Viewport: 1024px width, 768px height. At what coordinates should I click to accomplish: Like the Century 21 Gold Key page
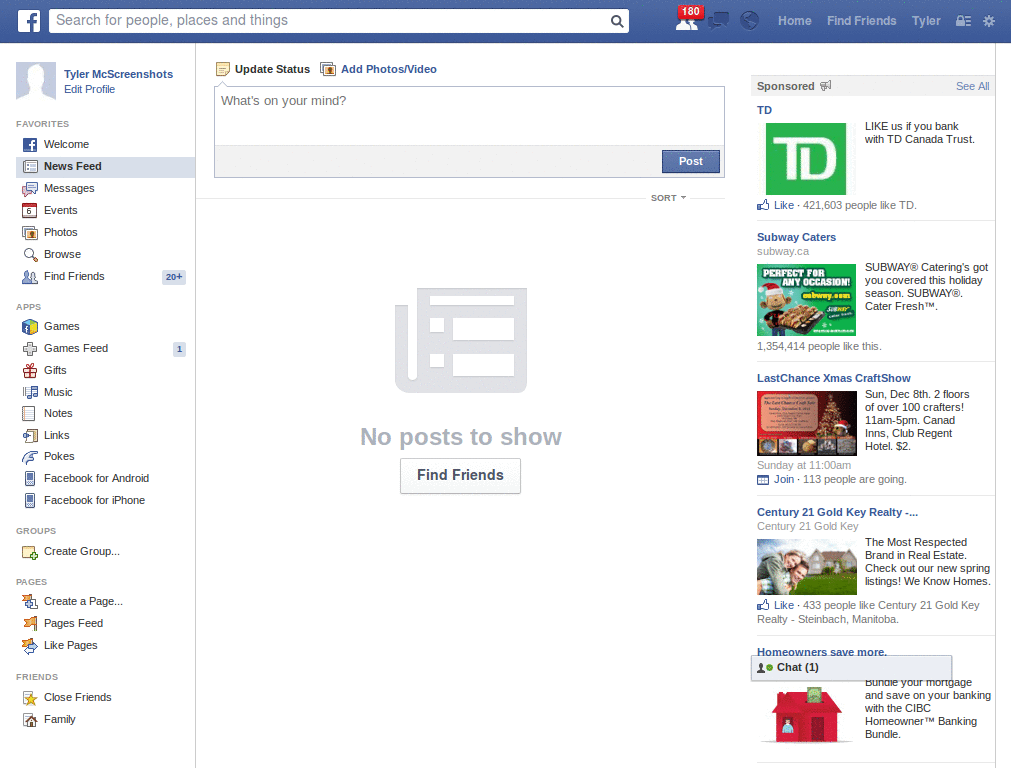tap(784, 605)
